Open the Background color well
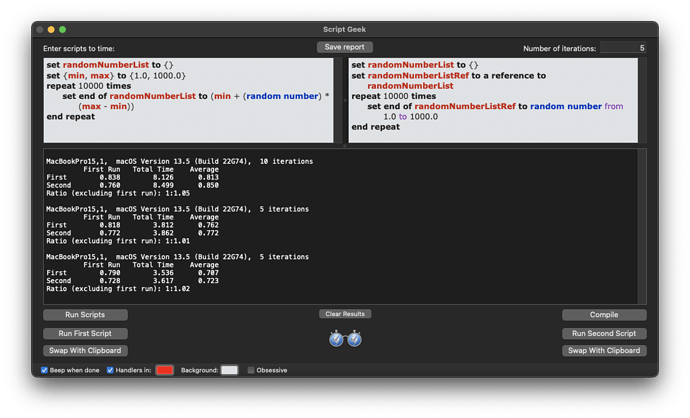This screenshot has width=690, height=418. (229, 370)
